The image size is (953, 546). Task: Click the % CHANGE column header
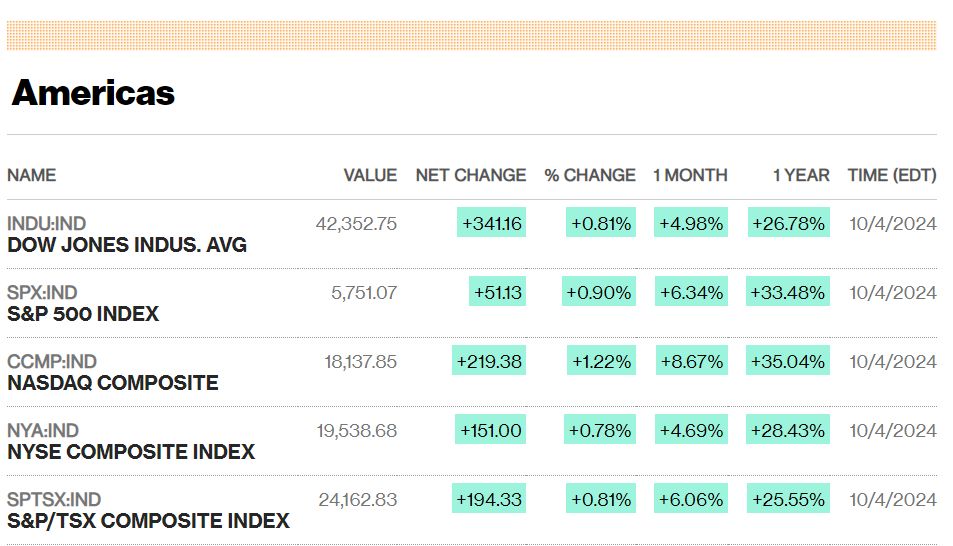pyautogui.click(x=590, y=175)
